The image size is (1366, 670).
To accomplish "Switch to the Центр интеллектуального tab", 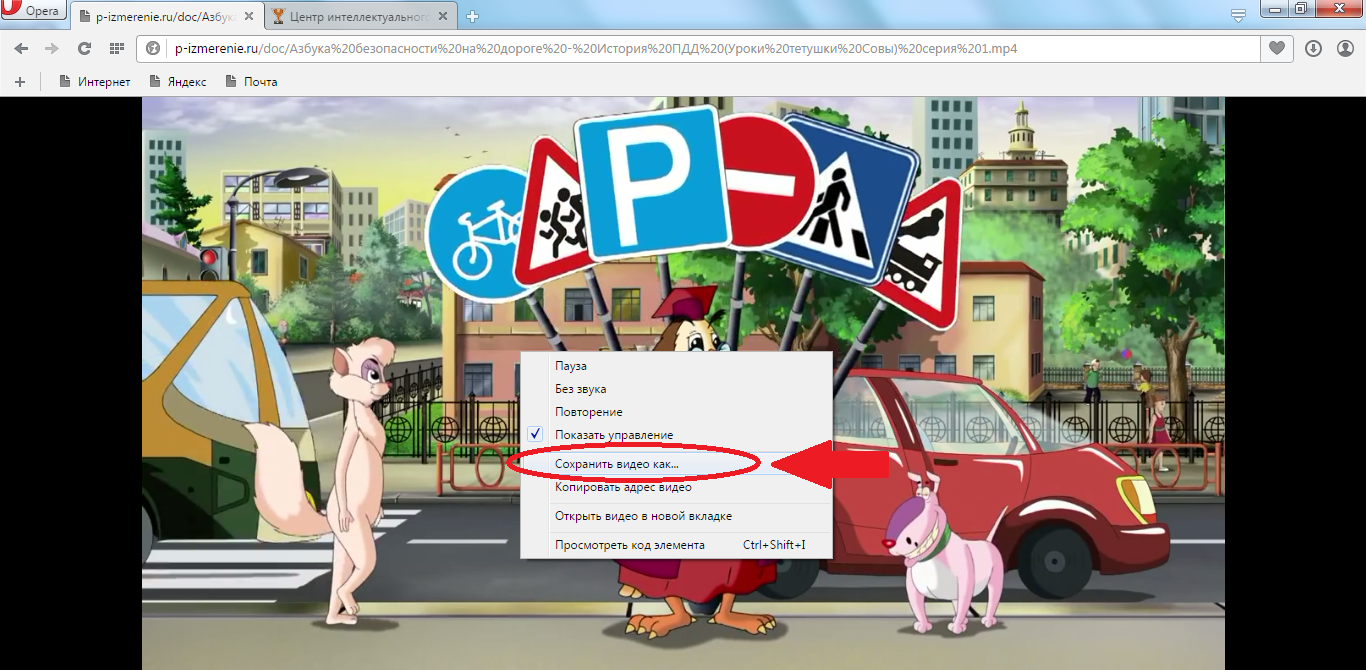I will click(x=362, y=16).
